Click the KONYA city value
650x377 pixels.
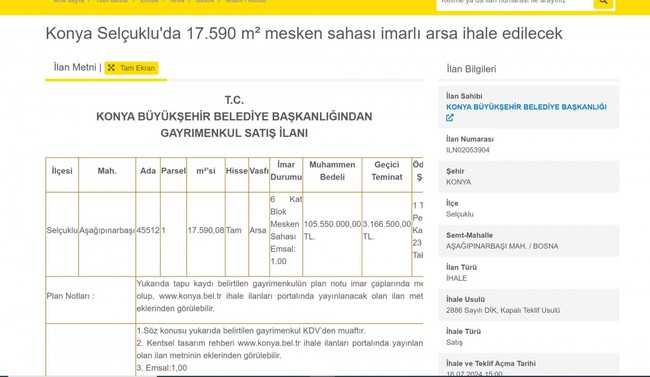tap(458, 182)
